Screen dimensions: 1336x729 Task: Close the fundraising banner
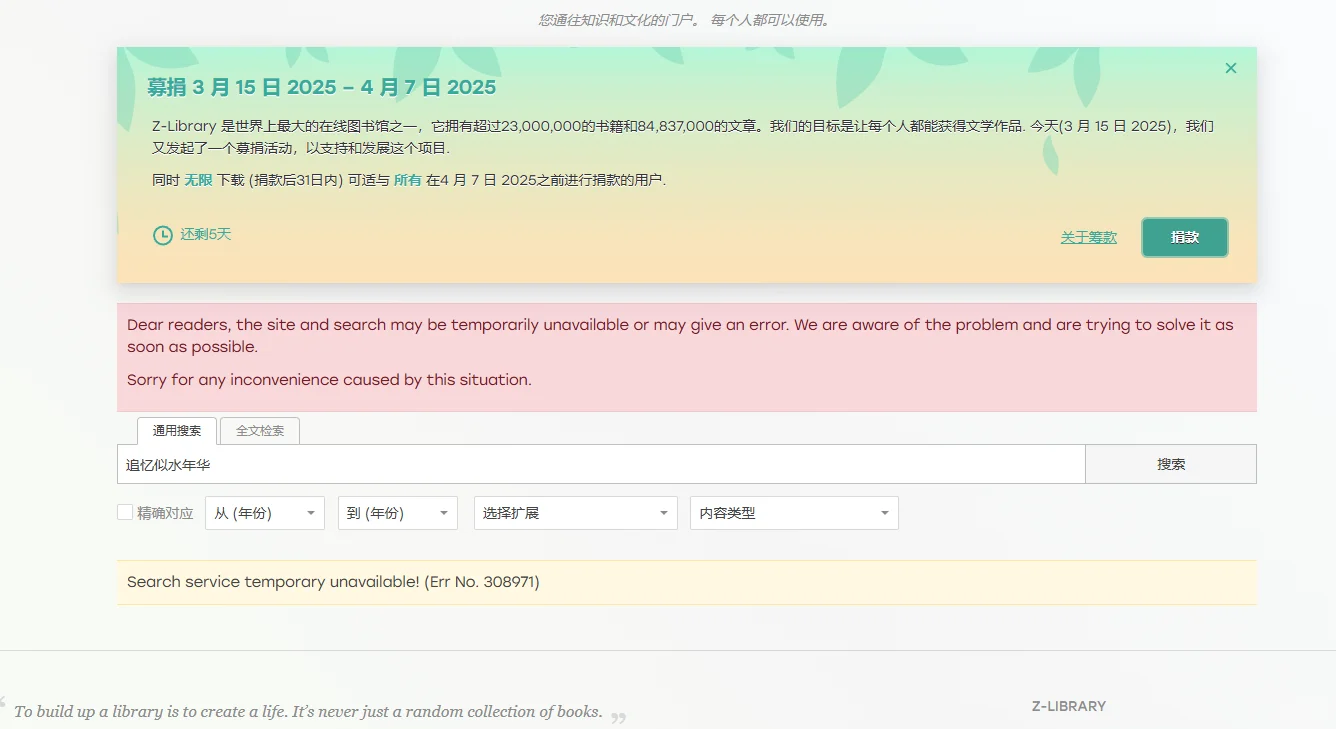[1231, 68]
